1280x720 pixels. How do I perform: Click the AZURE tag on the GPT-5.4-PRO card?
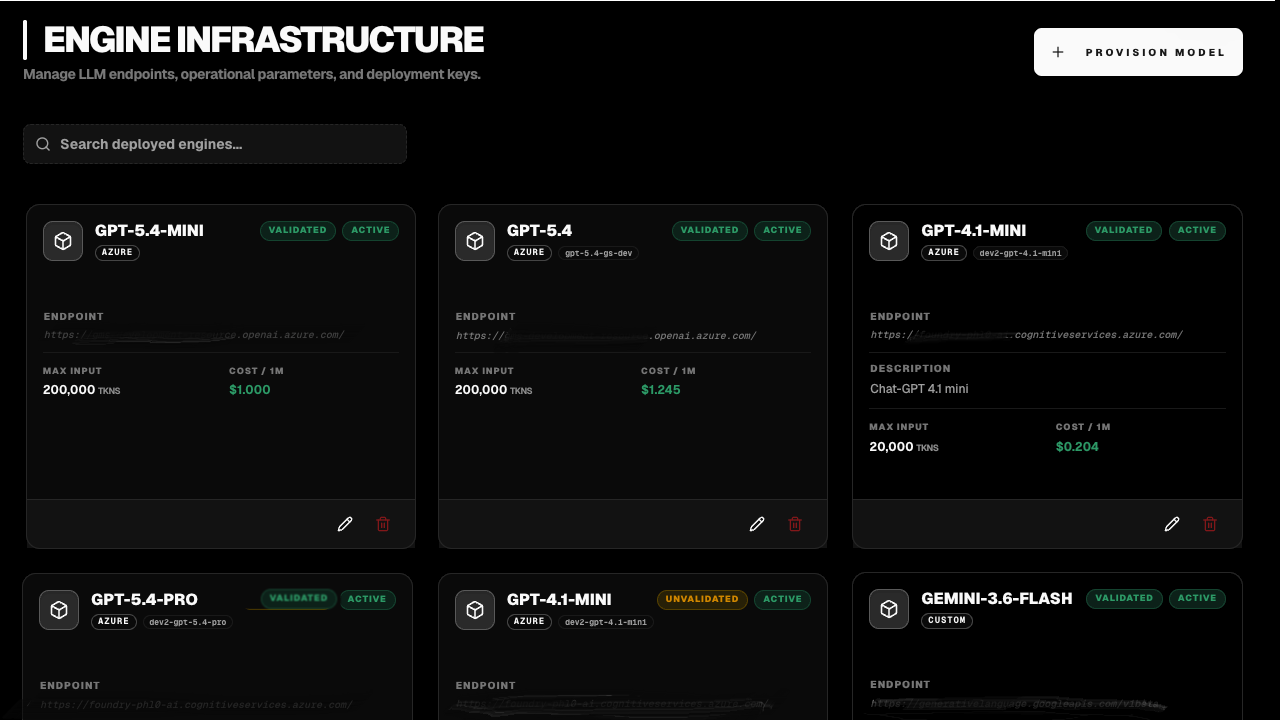click(x=113, y=622)
